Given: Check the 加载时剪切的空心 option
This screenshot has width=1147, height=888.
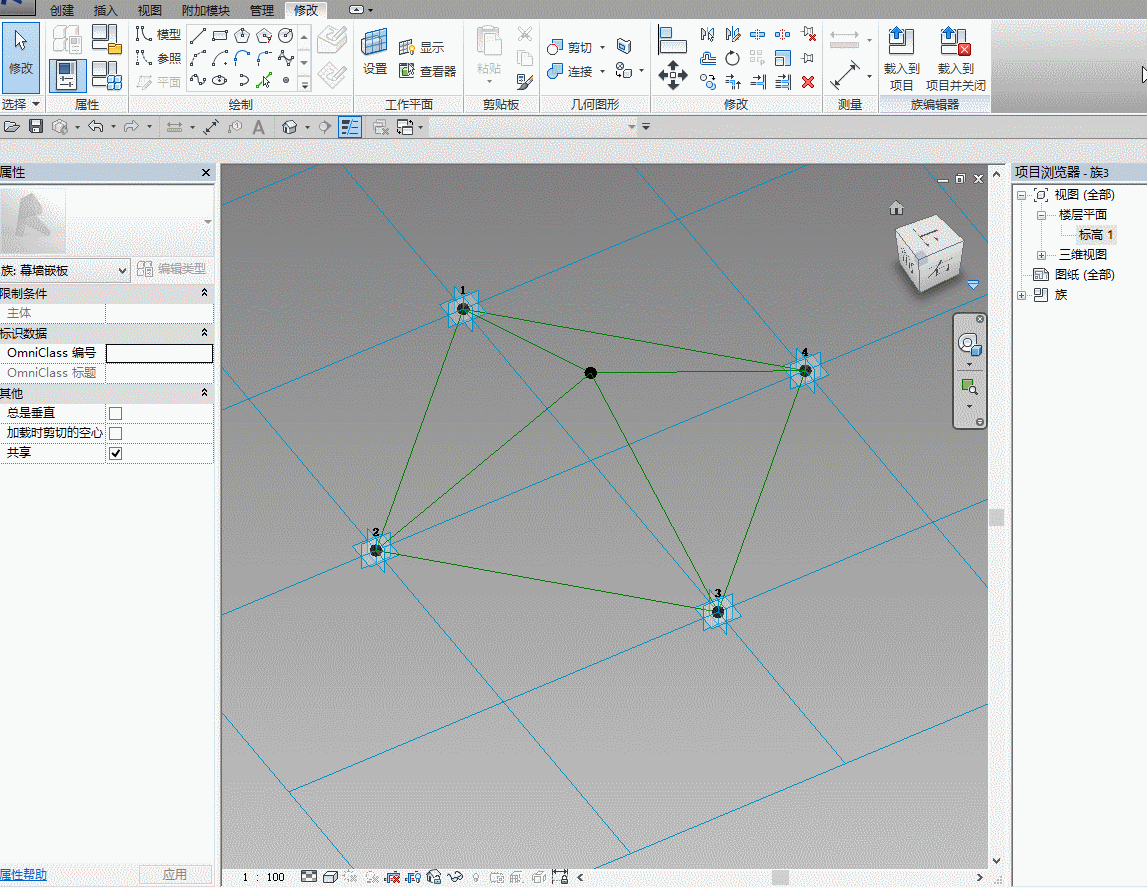Looking at the screenshot, I should coord(116,433).
